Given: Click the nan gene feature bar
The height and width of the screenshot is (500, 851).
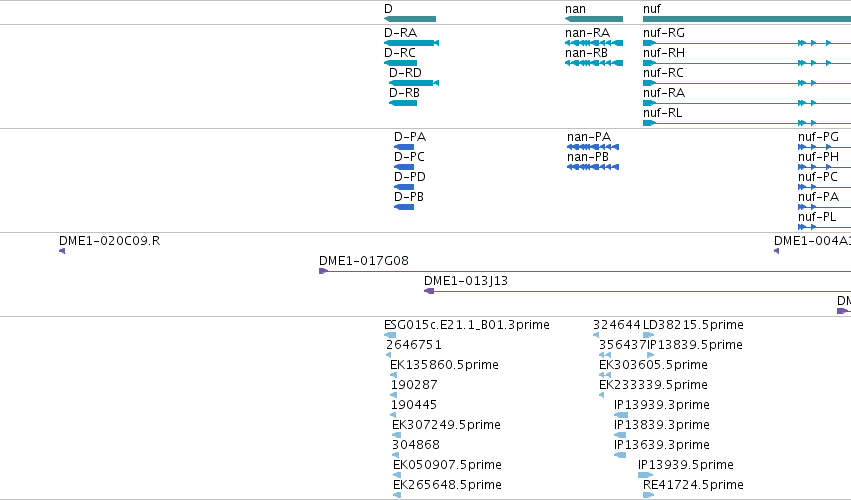Looking at the screenshot, I should 594,19.
